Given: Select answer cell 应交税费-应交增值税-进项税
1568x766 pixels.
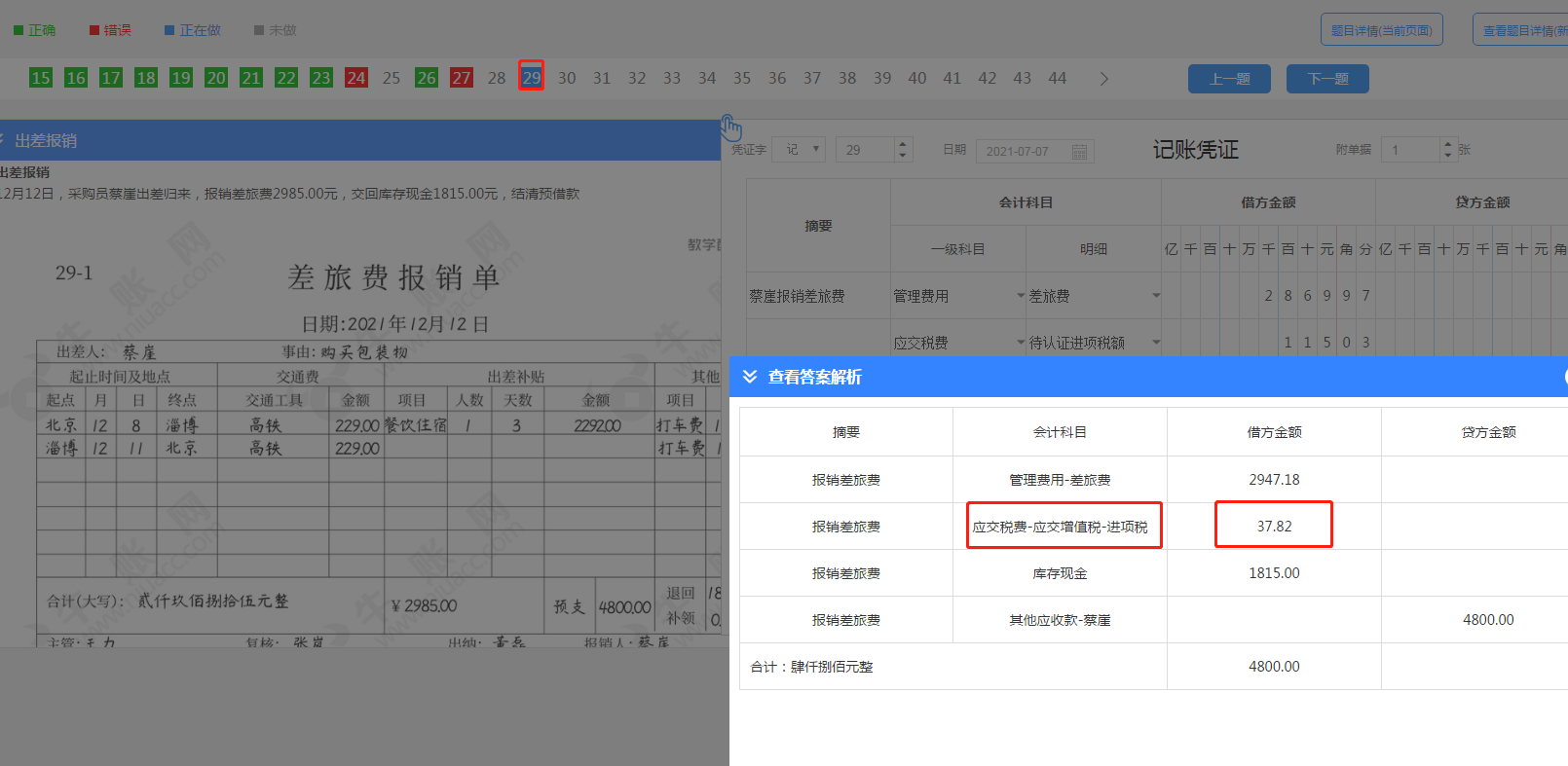Looking at the screenshot, I should [x=1060, y=527].
